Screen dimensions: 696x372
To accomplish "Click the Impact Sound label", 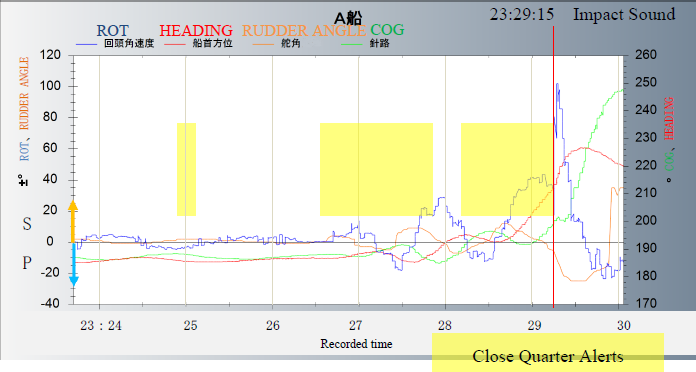I will [x=624, y=15].
